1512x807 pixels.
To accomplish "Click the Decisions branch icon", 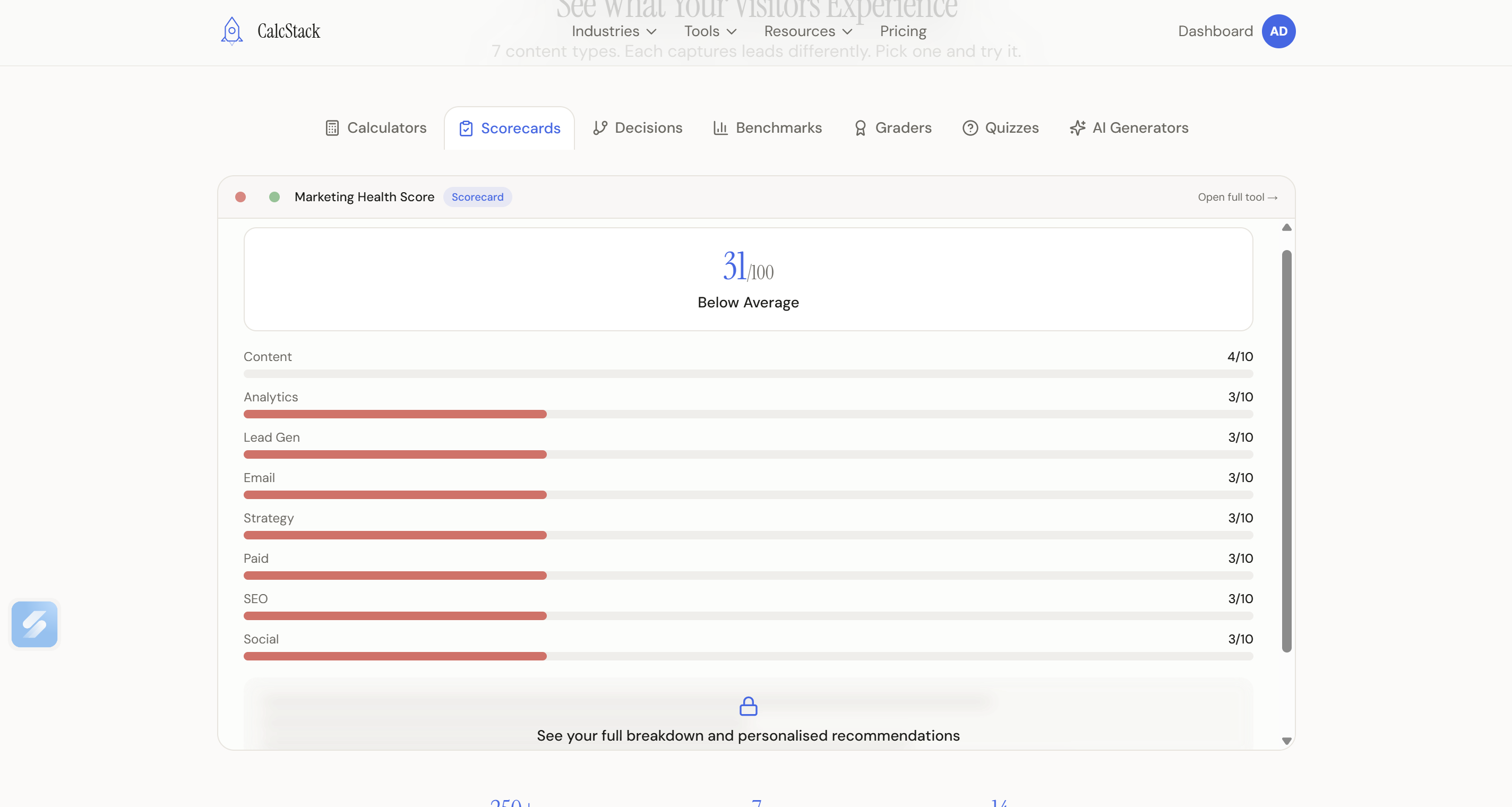I will (x=600, y=128).
